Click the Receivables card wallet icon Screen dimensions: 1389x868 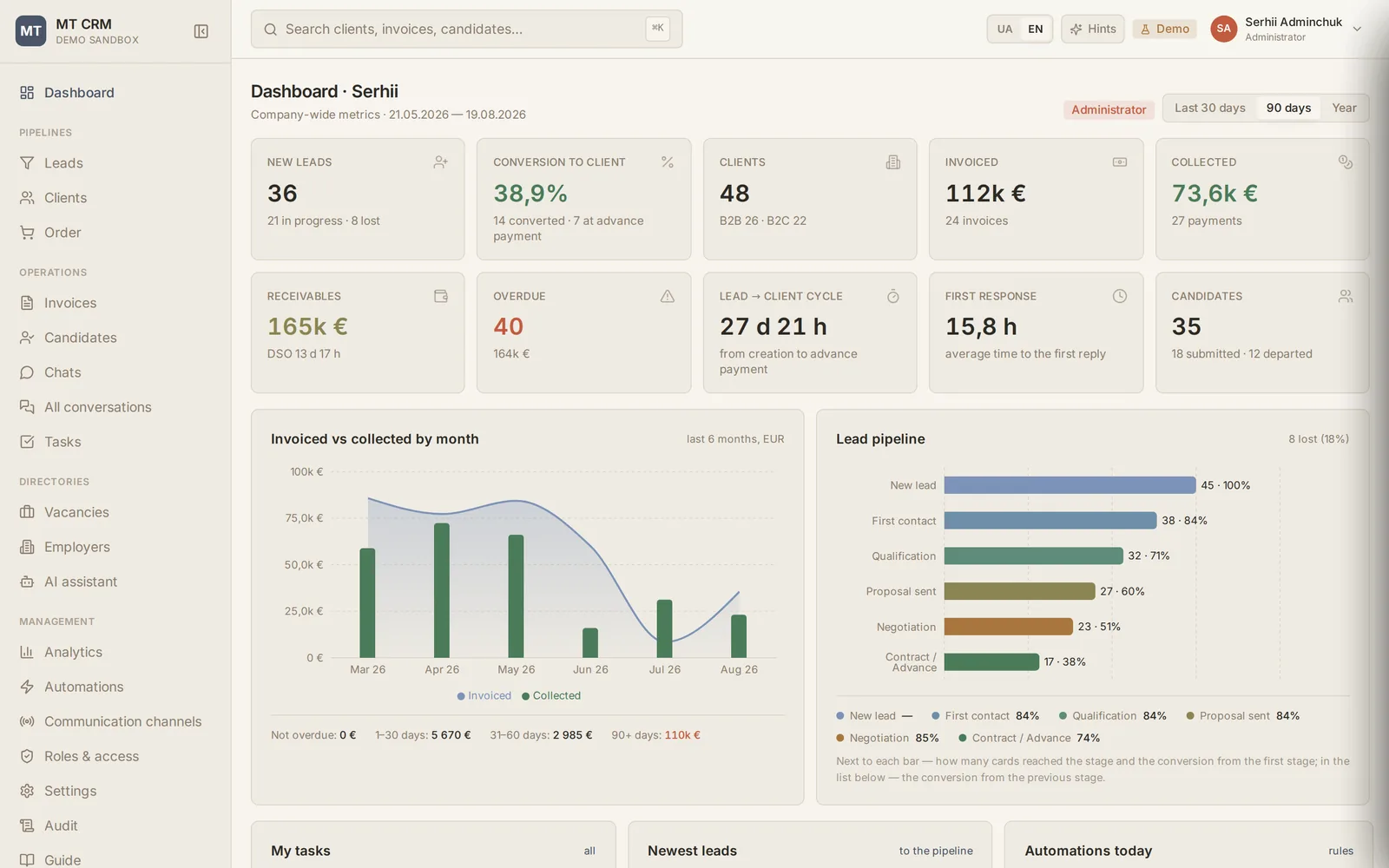pos(441,296)
